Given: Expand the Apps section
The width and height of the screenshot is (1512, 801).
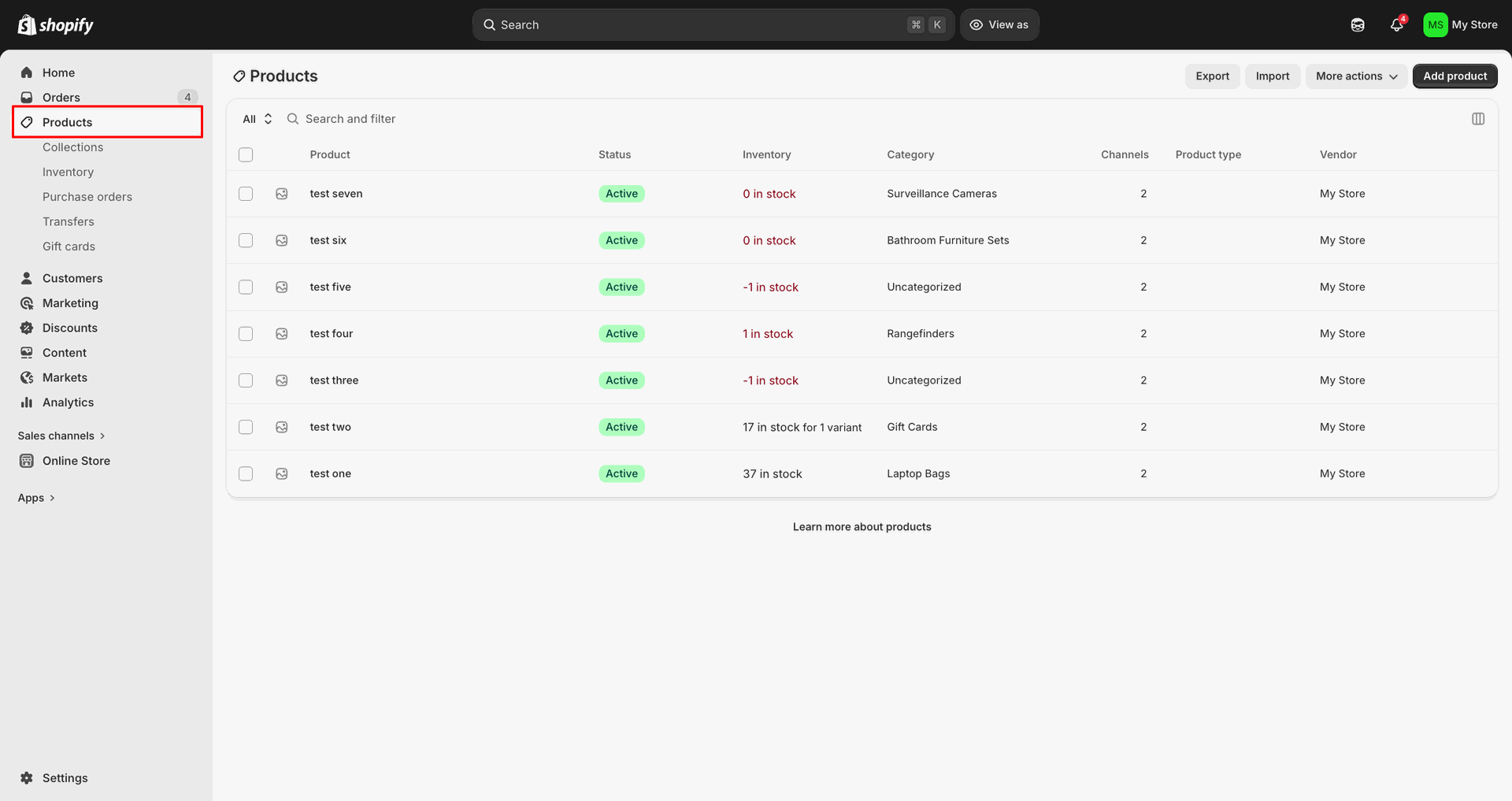Looking at the screenshot, I should [36, 498].
